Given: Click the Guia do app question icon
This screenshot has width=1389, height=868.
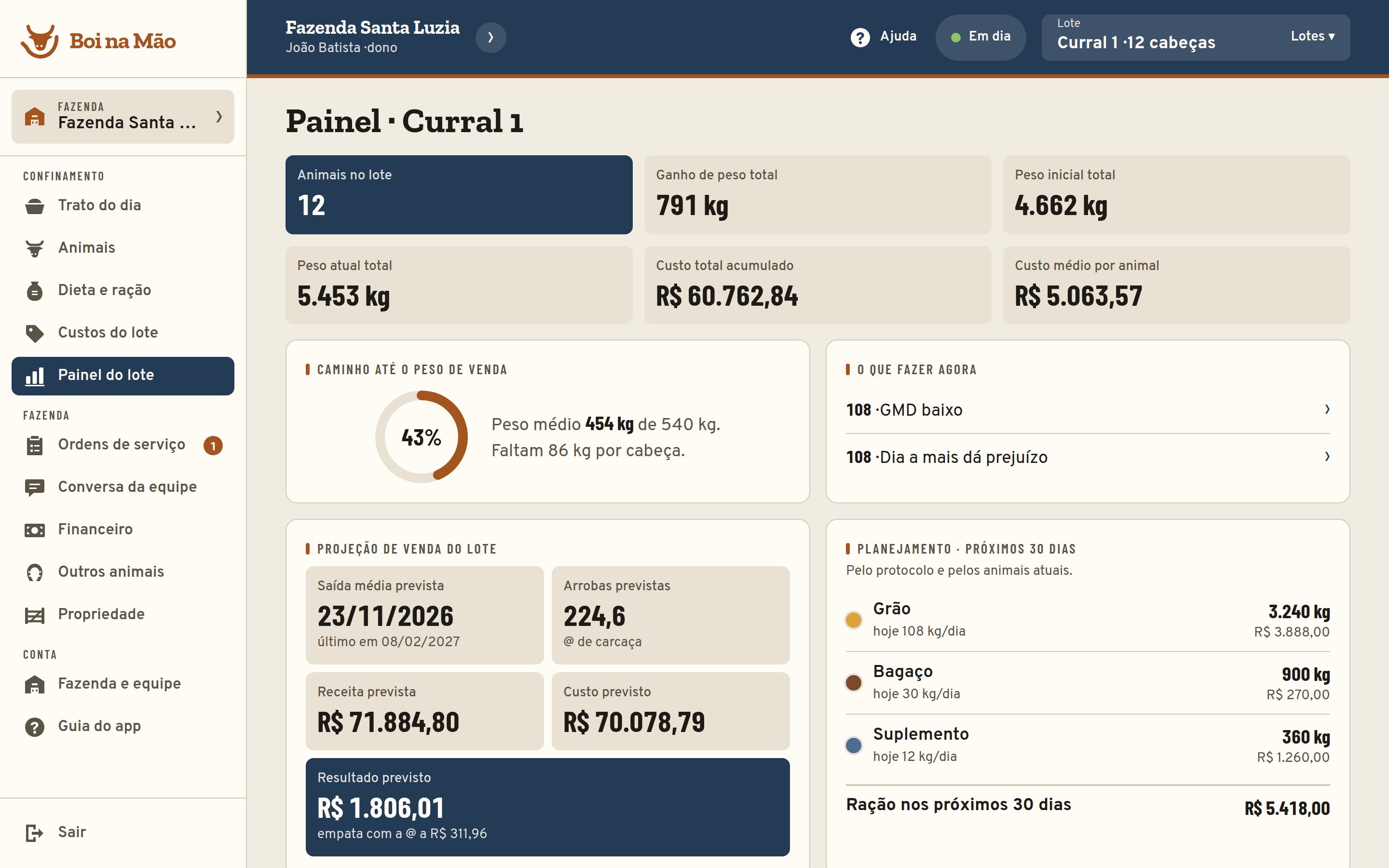Looking at the screenshot, I should [34, 727].
